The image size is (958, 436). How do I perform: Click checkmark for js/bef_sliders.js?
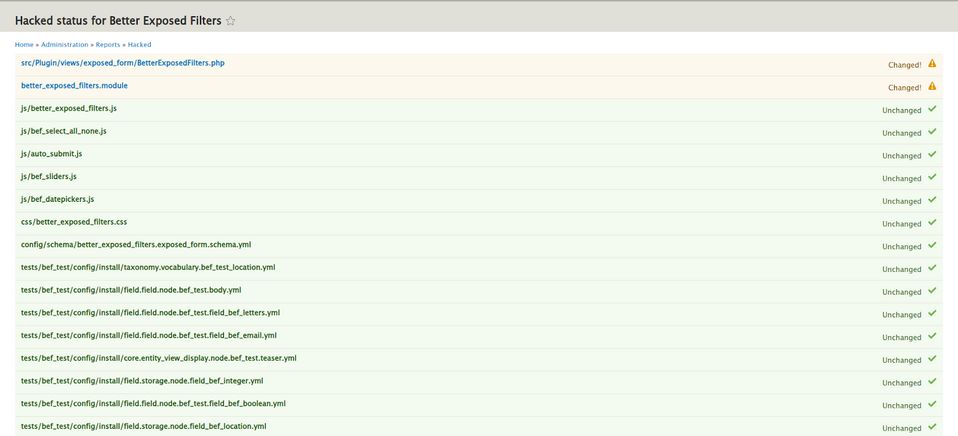[x=932, y=176]
